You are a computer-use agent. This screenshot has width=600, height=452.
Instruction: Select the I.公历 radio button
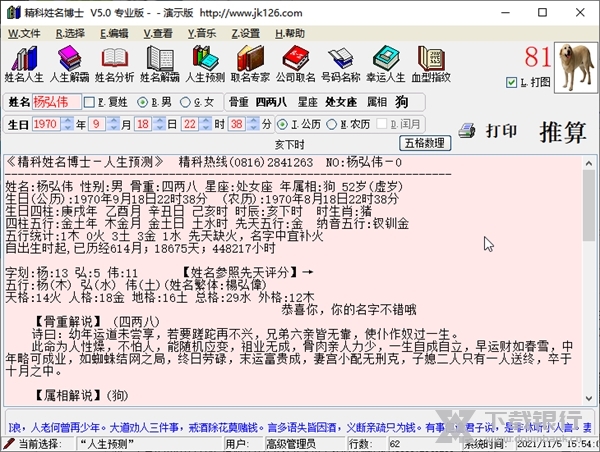pyautogui.click(x=282, y=124)
